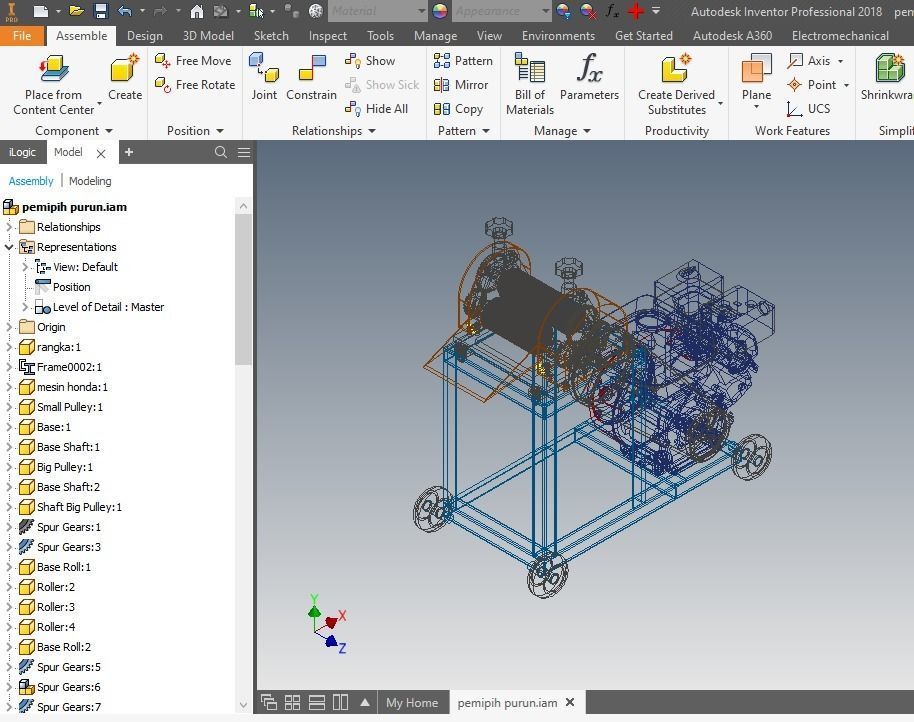Close the pemipih purun.iam document tab
The image size is (914, 722).
point(570,702)
